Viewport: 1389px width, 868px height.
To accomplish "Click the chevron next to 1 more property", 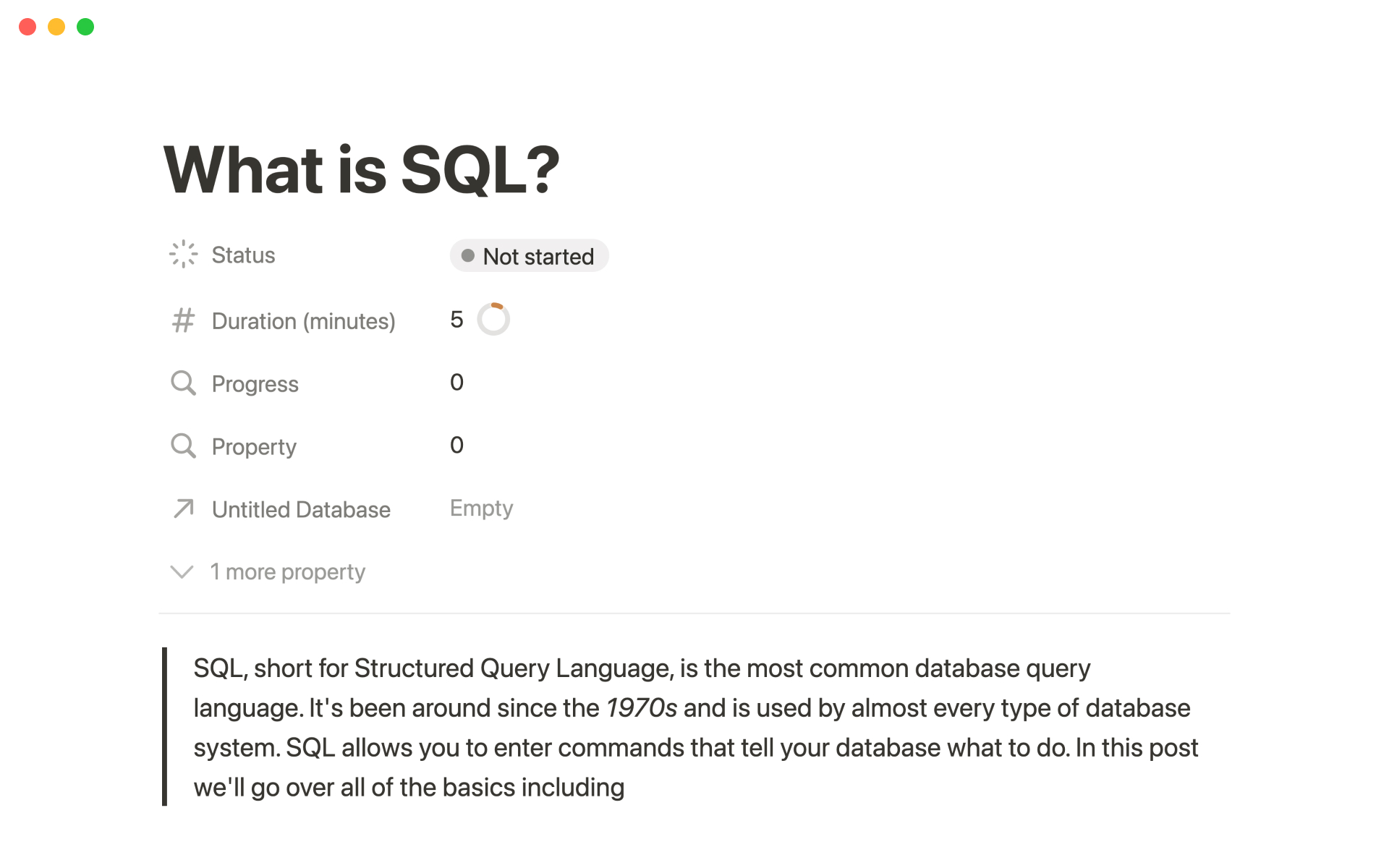I will 182,571.
